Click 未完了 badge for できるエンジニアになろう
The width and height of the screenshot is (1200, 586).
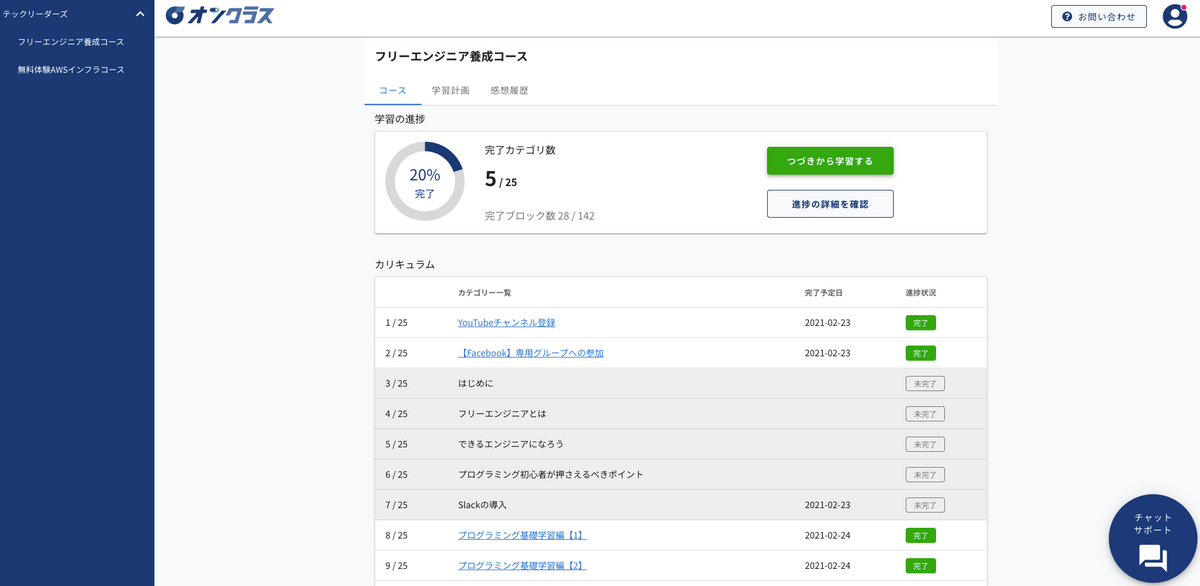[925, 444]
